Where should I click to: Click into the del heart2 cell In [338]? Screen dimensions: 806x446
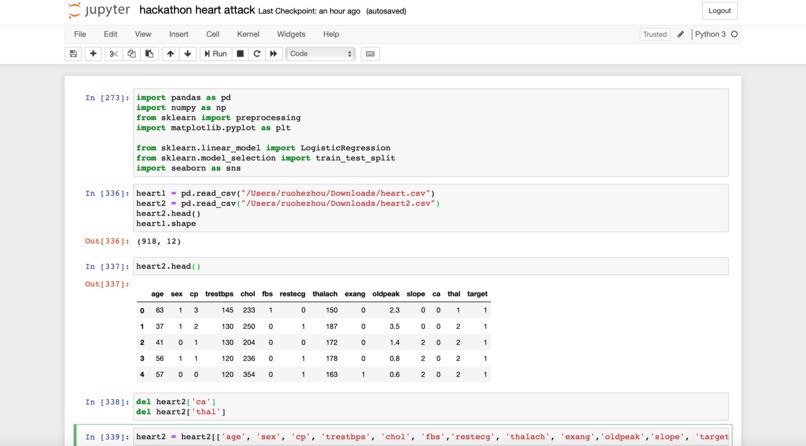pyautogui.click(x=431, y=406)
